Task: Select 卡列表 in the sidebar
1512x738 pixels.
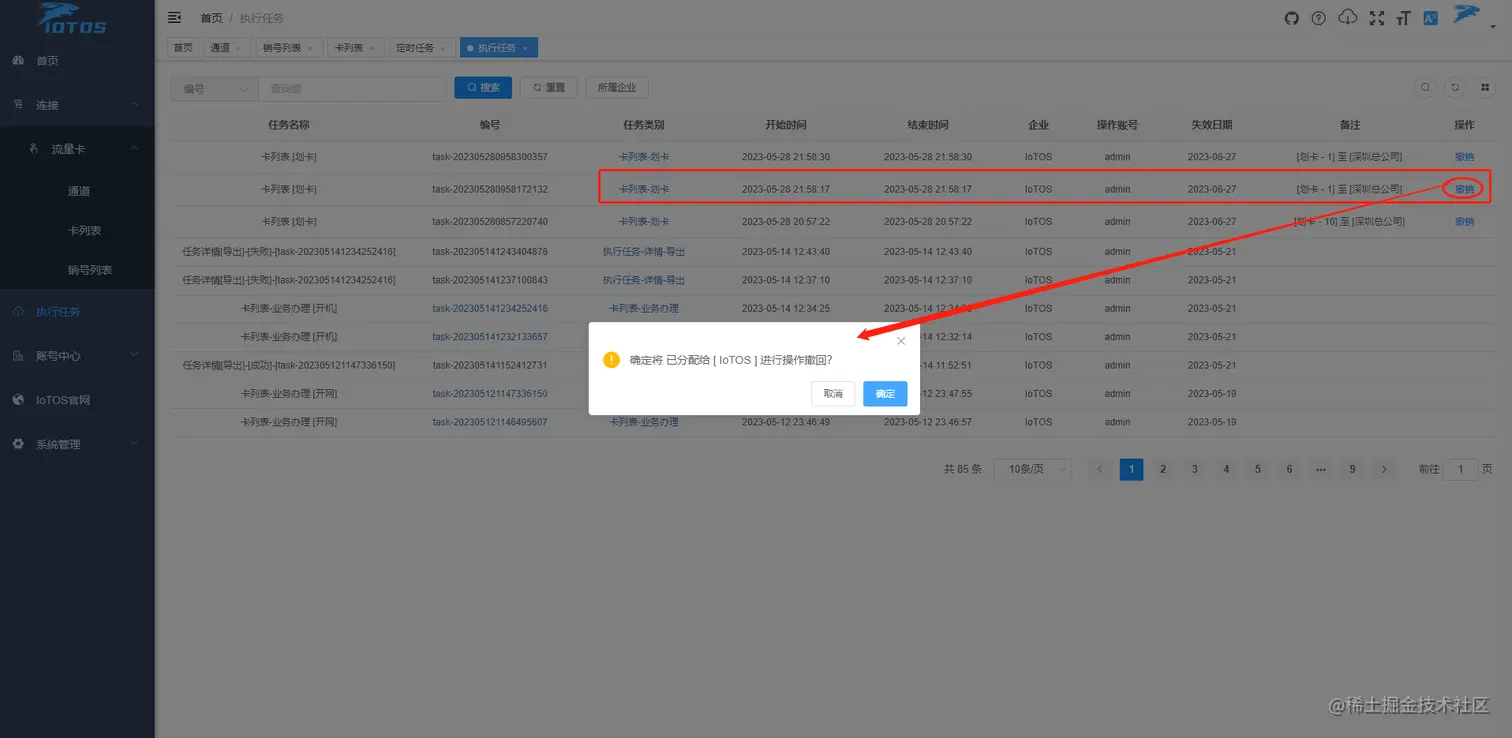Action: tap(84, 231)
